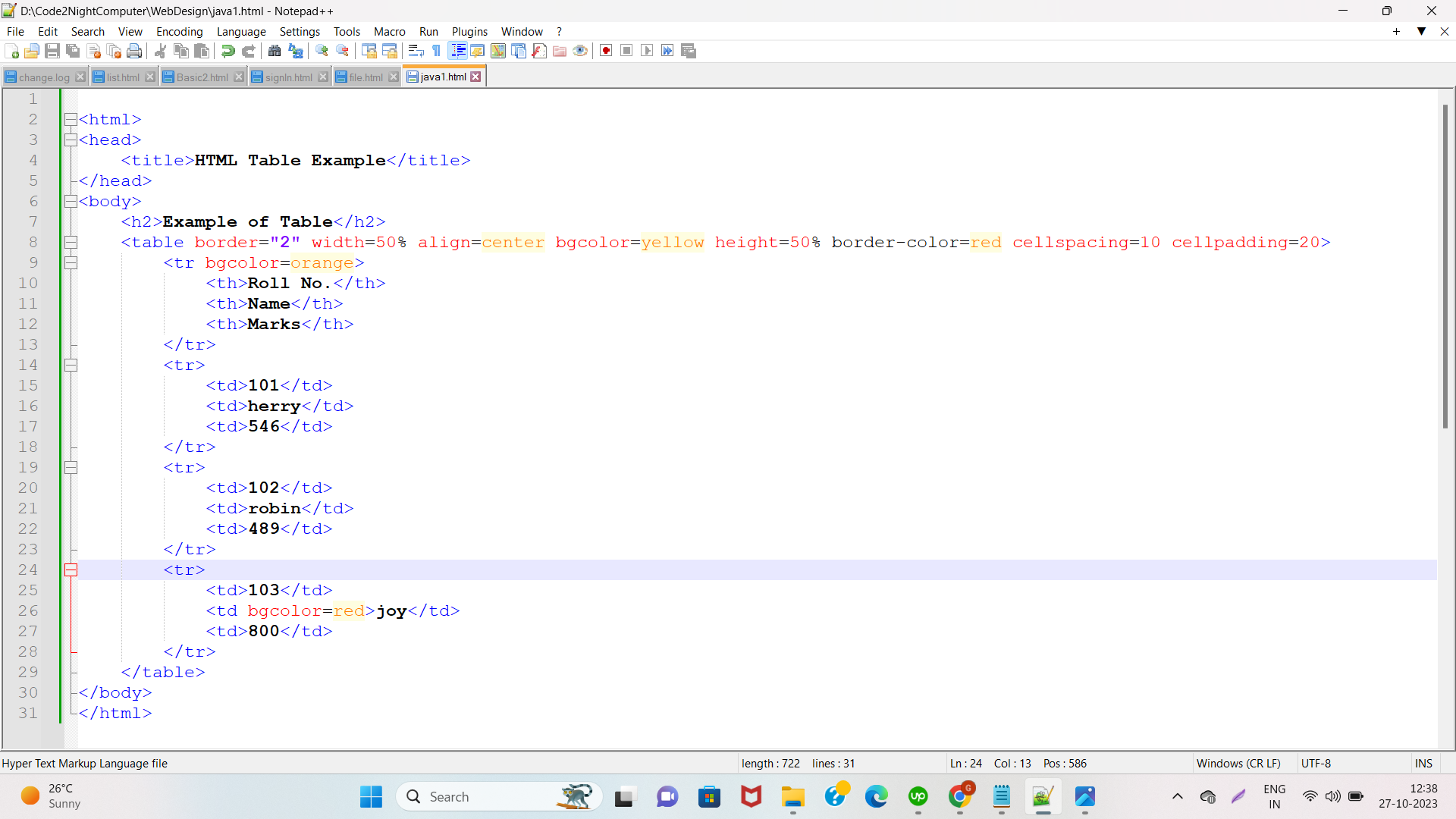Open the Find dialog using binoculars icon
Viewport: 1456px width, 819px height.
pyautogui.click(x=275, y=51)
